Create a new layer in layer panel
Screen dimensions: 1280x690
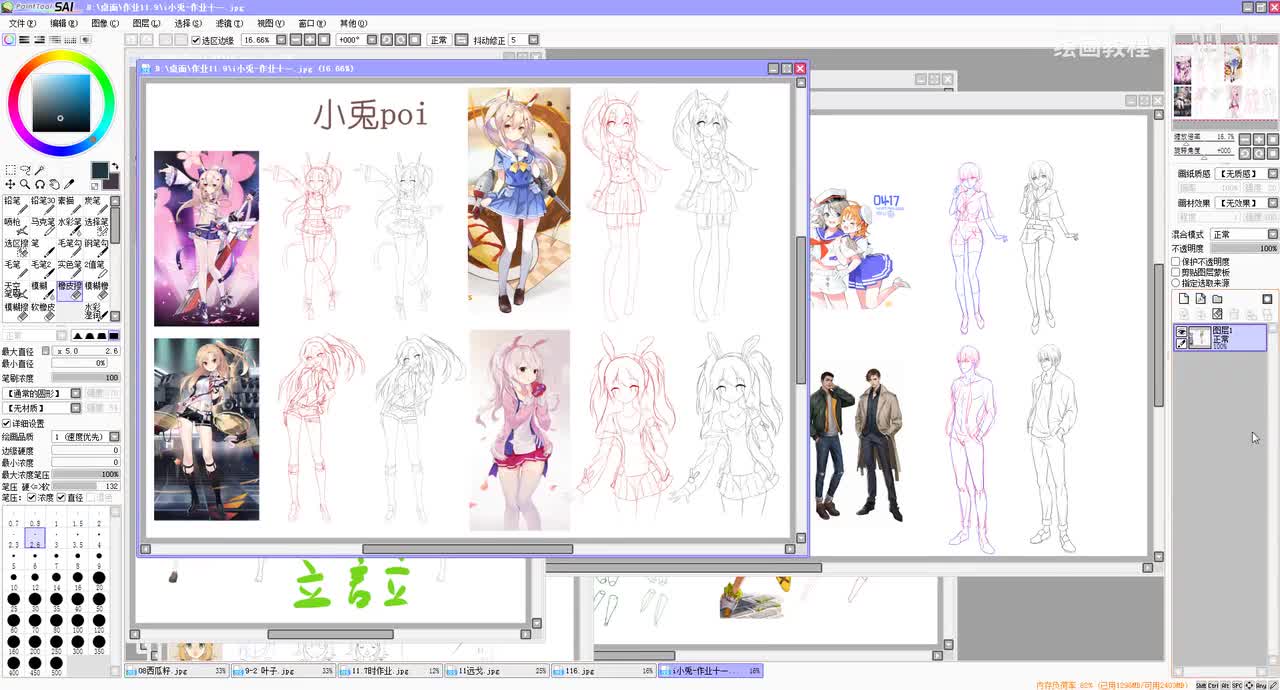(x=1183, y=299)
